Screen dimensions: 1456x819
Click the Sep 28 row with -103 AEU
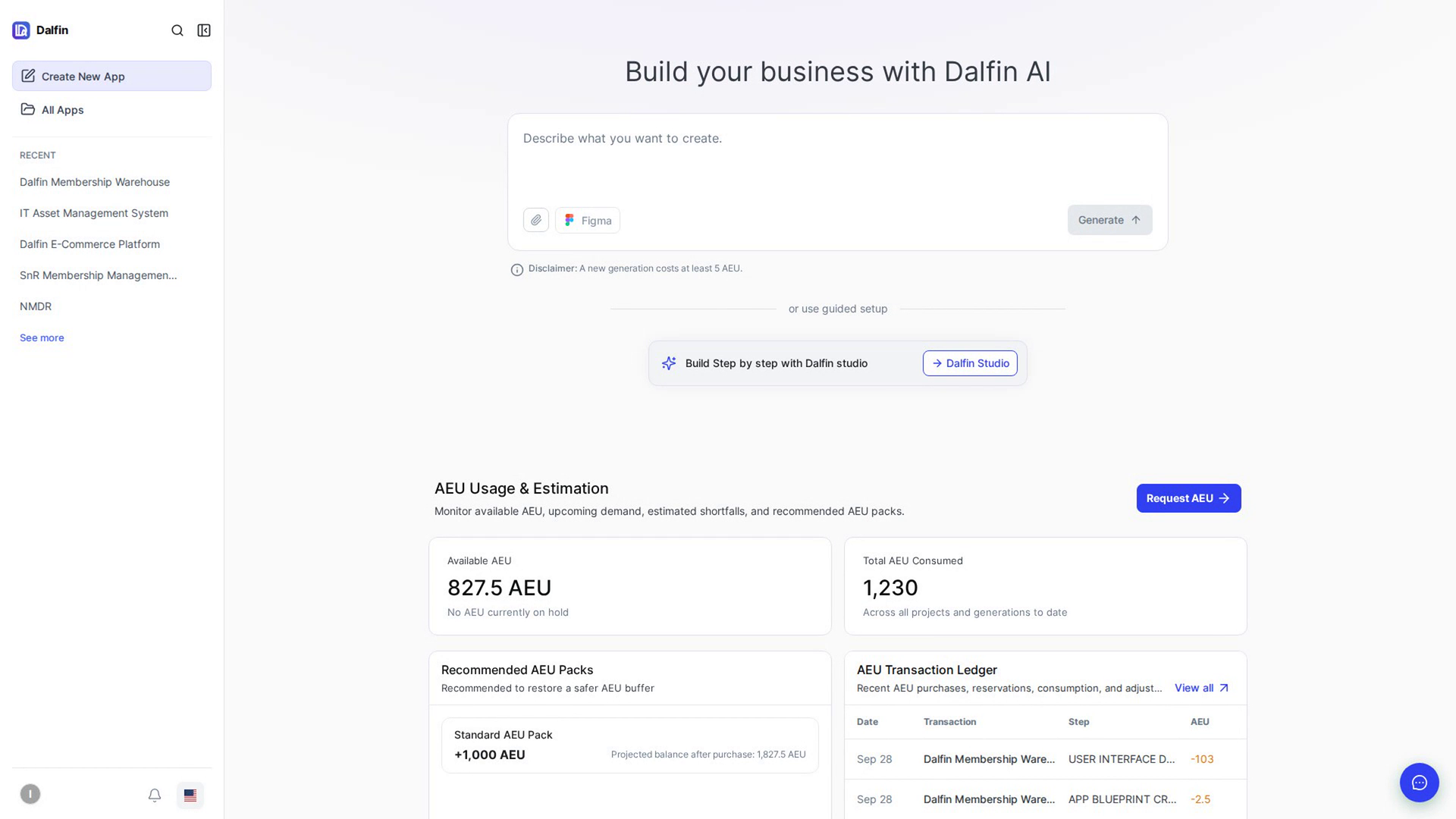(x=1045, y=759)
